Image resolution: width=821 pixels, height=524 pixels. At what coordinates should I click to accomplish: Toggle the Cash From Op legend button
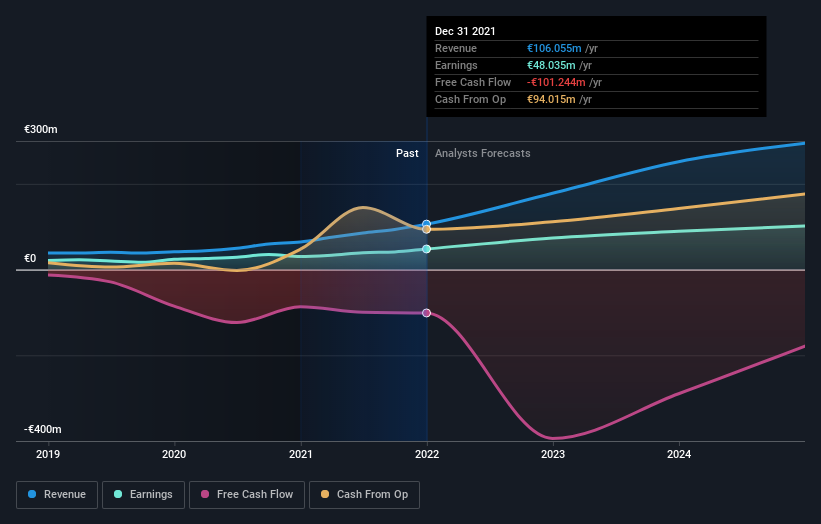(364, 495)
